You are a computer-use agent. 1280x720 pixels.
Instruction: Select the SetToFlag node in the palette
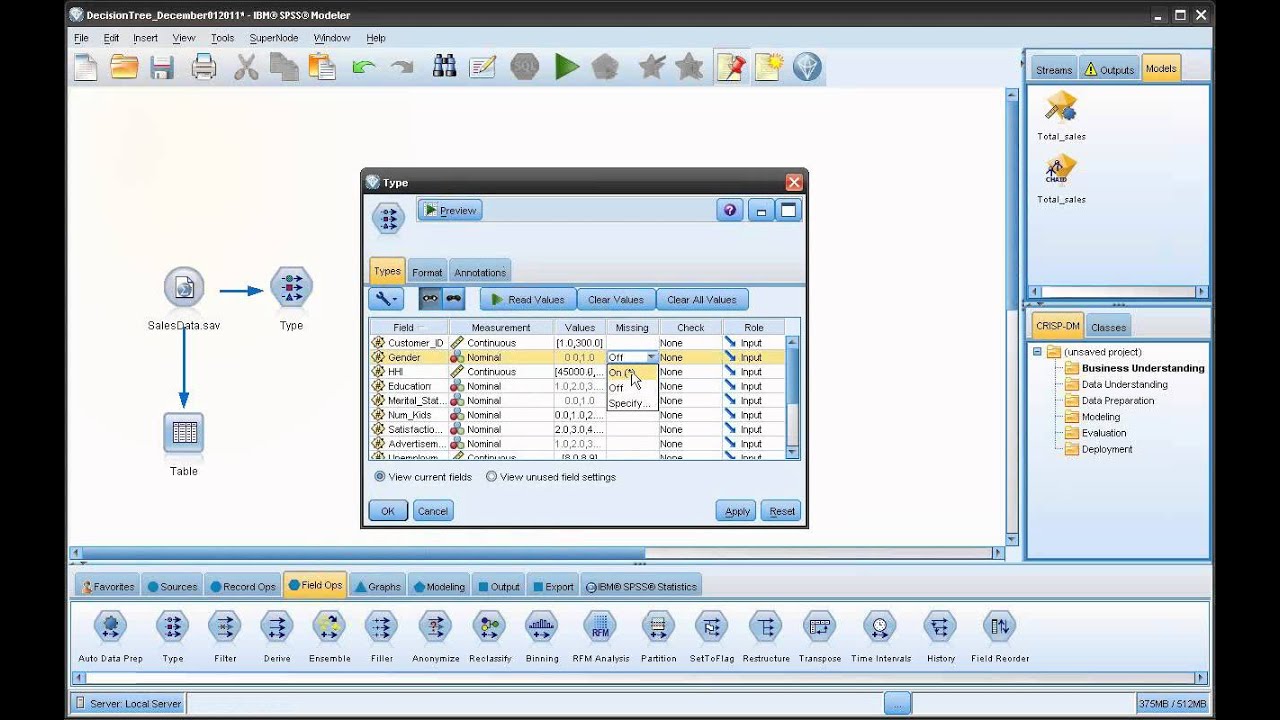[x=711, y=627]
